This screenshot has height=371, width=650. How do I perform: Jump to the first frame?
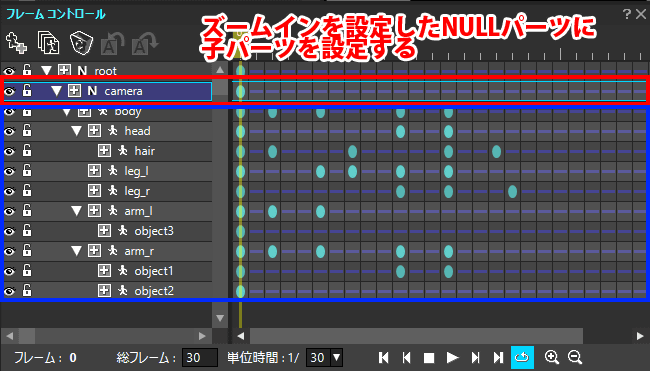point(384,357)
